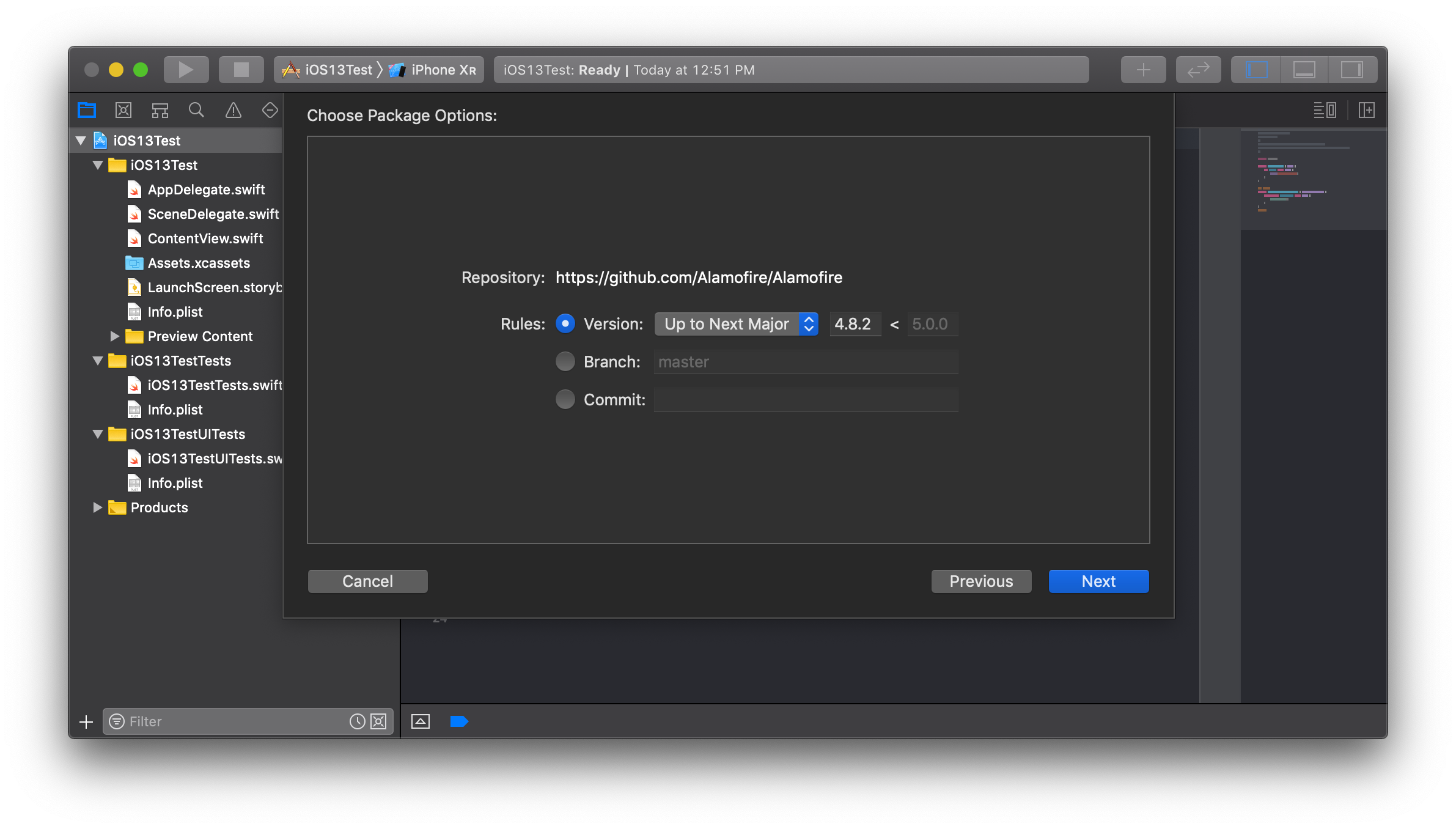Open code review with the arrows button
The width and height of the screenshot is (1456, 829).
click(x=1198, y=70)
